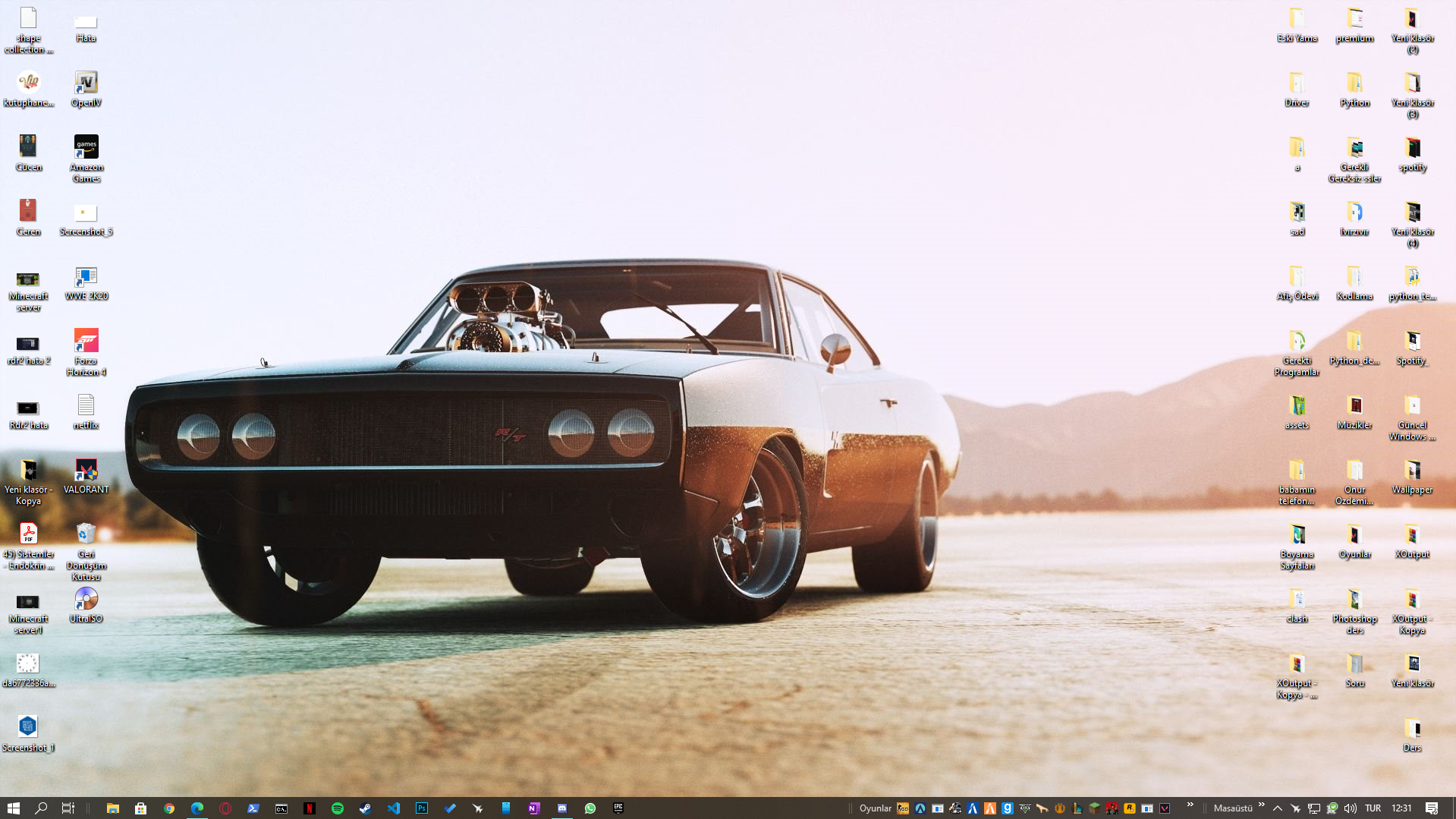
Task: Open Minecraft in the Oyunlar toolbar
Action: [1096, 808]
